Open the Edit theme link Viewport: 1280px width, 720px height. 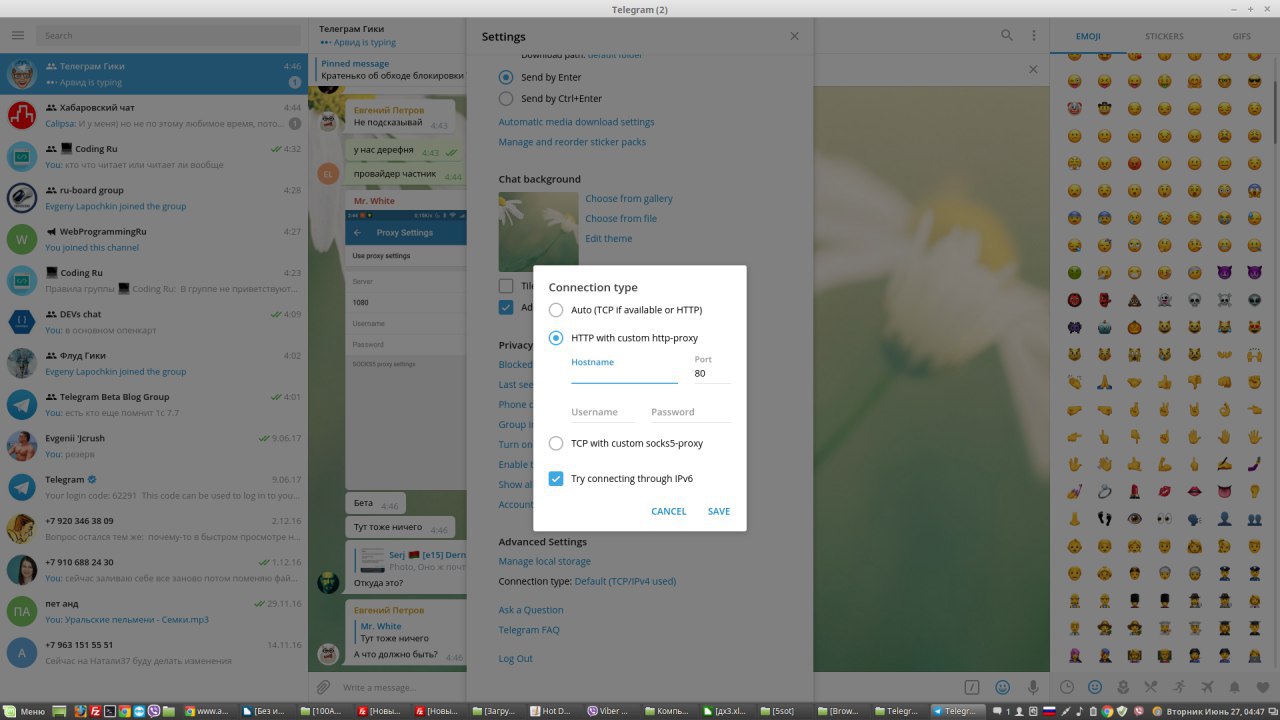pyautogui.click(x=609, y=239)
